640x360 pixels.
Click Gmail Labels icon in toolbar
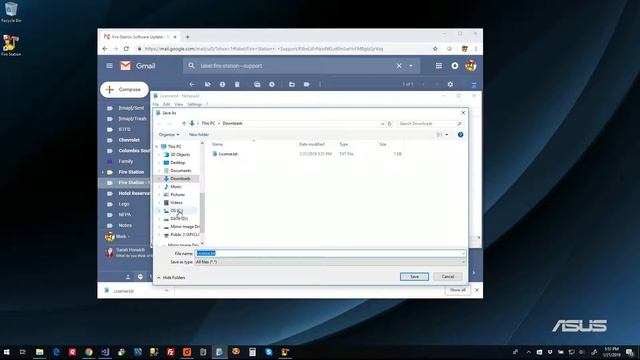click(x=307, y=84)
